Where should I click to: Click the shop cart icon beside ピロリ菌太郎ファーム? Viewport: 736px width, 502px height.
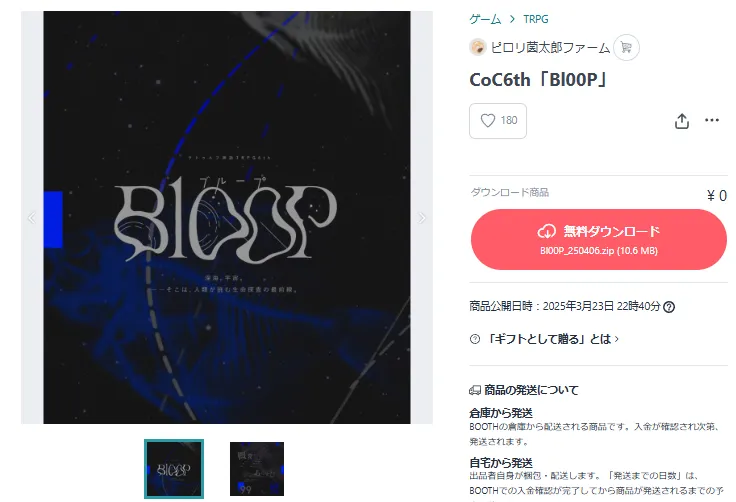click(626, 47)
